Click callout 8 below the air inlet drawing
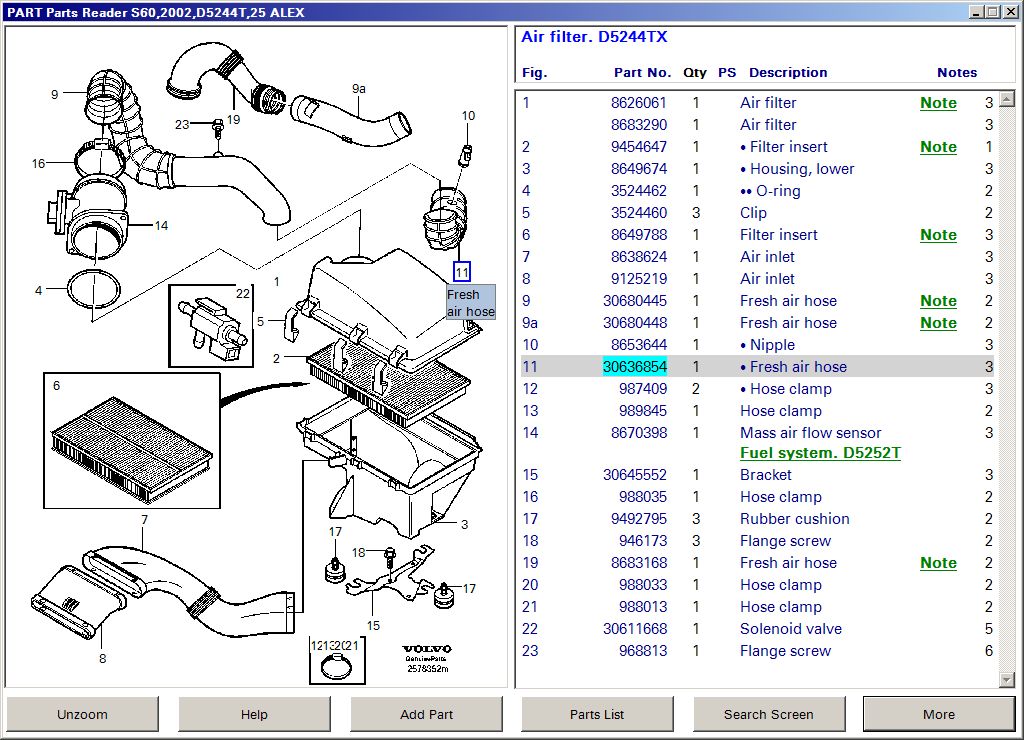The height and width of the screenshot is (740, 1024). click(103, 658)
